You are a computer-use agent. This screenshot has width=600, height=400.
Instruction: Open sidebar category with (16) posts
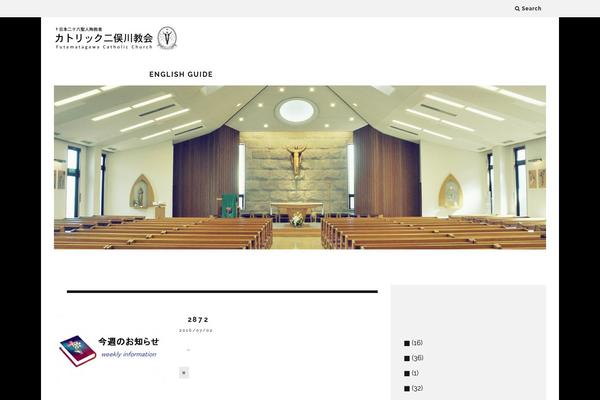click(x=413, y=343)
